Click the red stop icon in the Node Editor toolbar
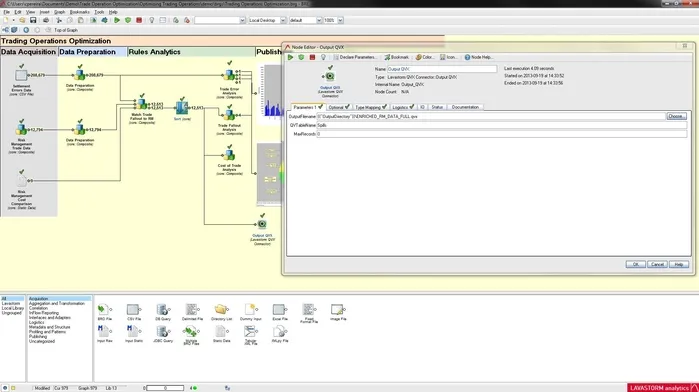This screenshot has height=392, width=699. coord(312,57)
